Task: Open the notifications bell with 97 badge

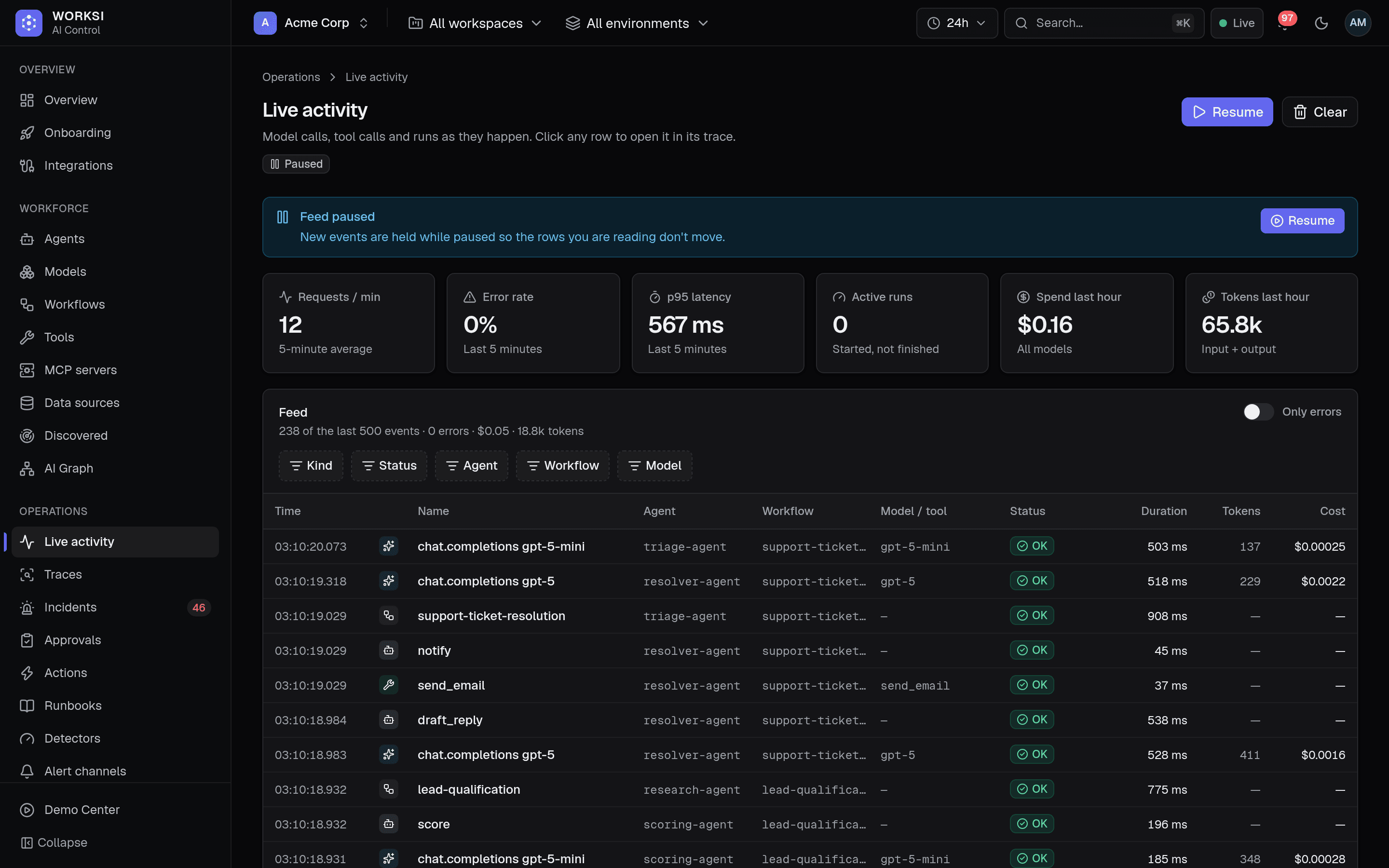Action: point(1284,23)
